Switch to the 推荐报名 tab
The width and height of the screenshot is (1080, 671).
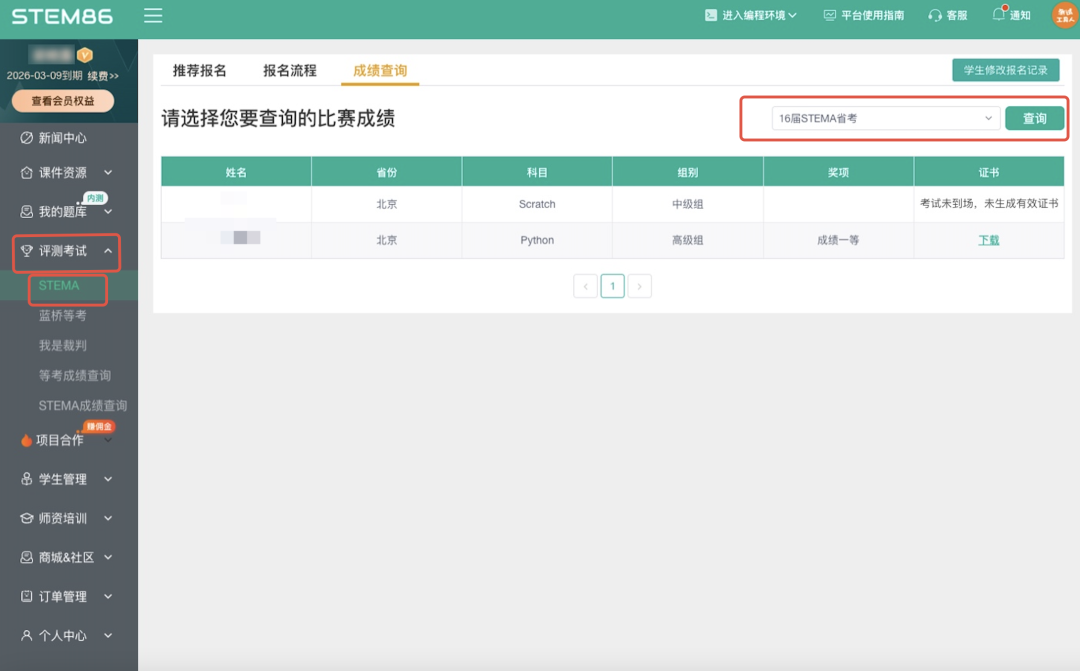tap(200, 71)
